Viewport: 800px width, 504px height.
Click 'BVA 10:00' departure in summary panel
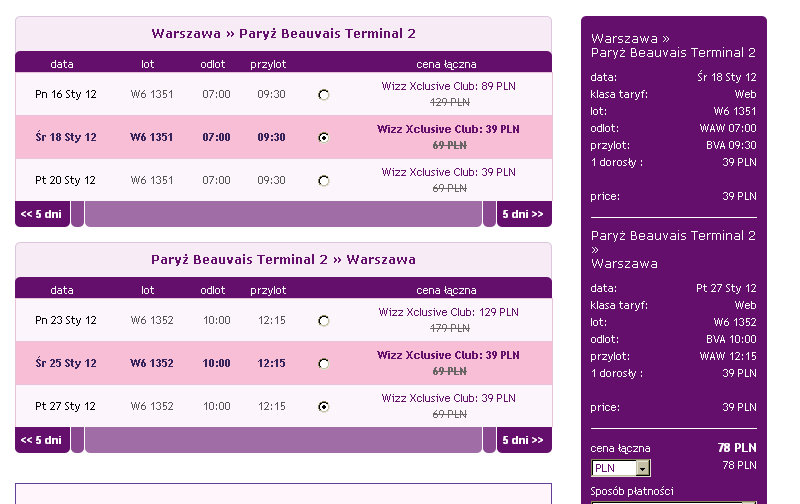[x=731, y=339]
